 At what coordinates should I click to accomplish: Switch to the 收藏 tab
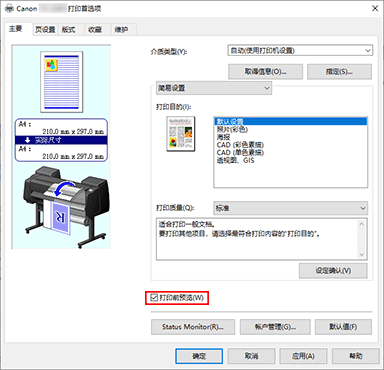click(x=97, y=30)
